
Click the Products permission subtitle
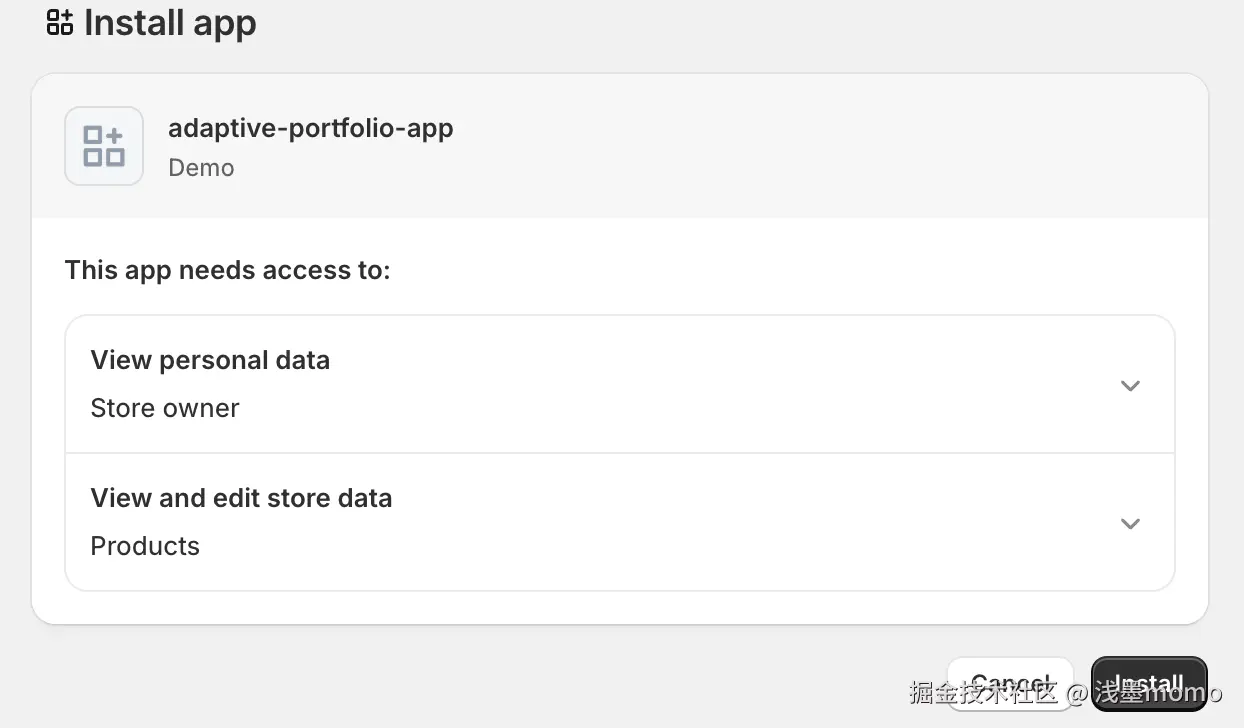pyautogui.click(x=145, y=546)
